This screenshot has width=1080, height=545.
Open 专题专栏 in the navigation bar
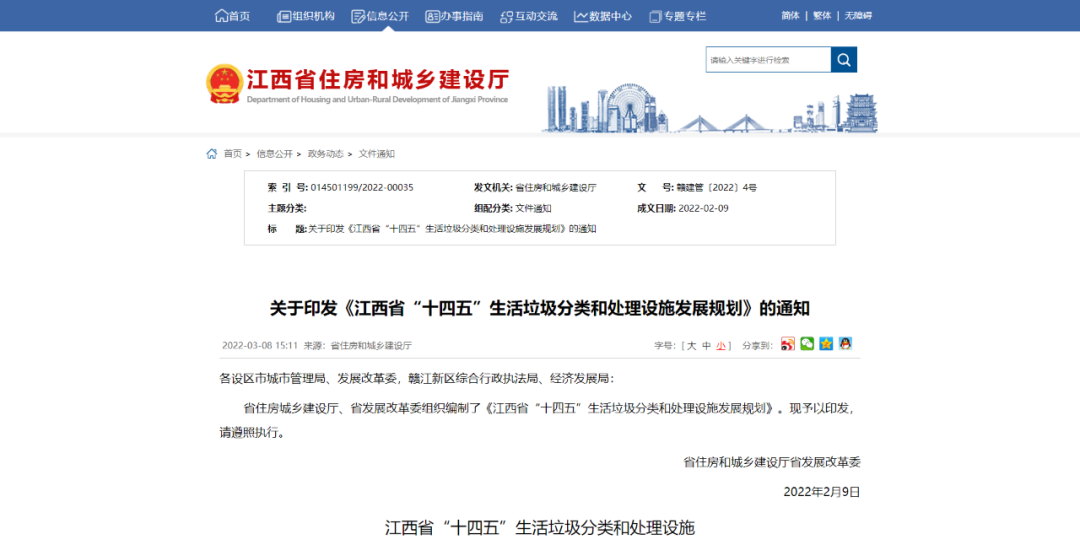pos(677,16)
